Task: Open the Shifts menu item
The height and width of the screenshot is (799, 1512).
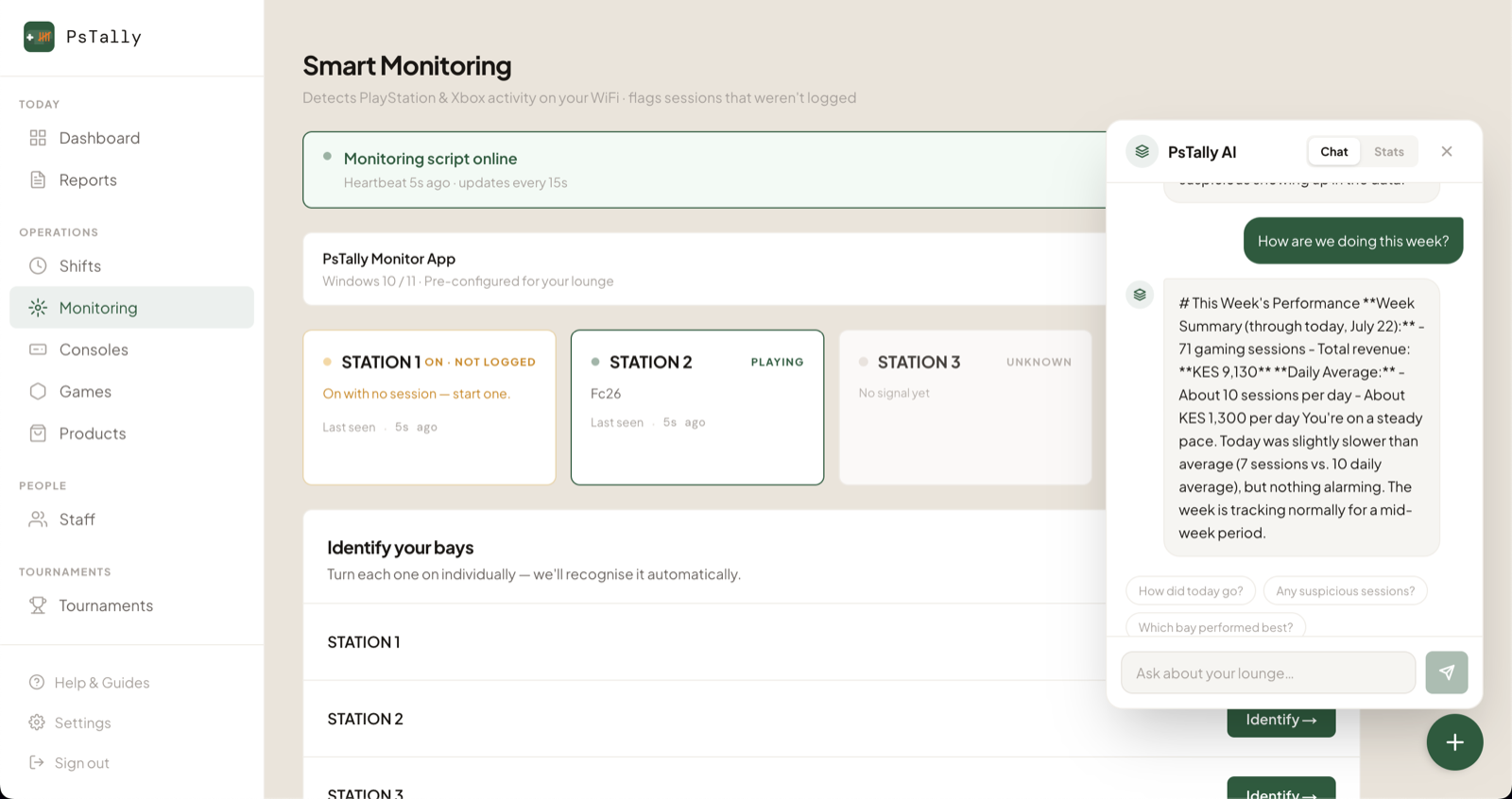Action: pyautogui.click(x=131, y=265)
